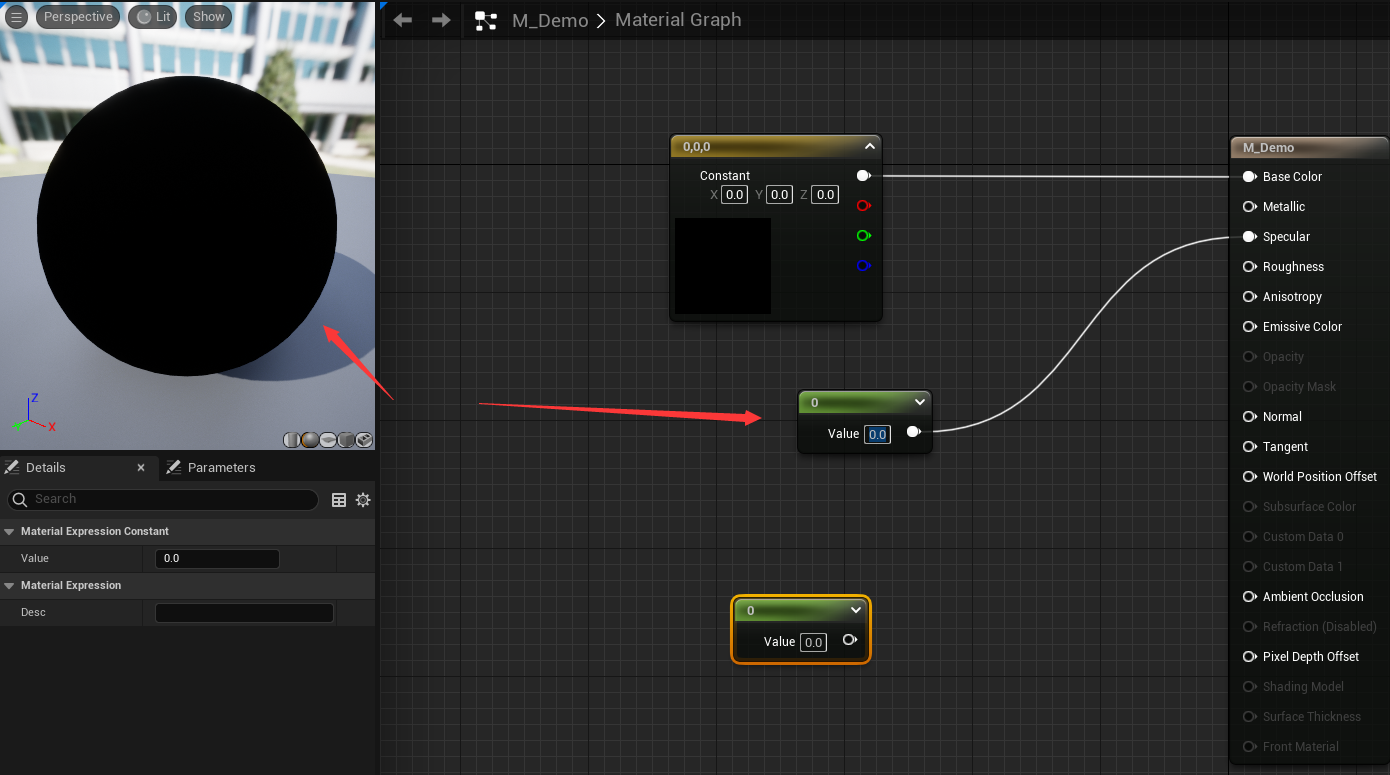
Task: Click the black color preview on constant node
Action: (x=723, y=266)
